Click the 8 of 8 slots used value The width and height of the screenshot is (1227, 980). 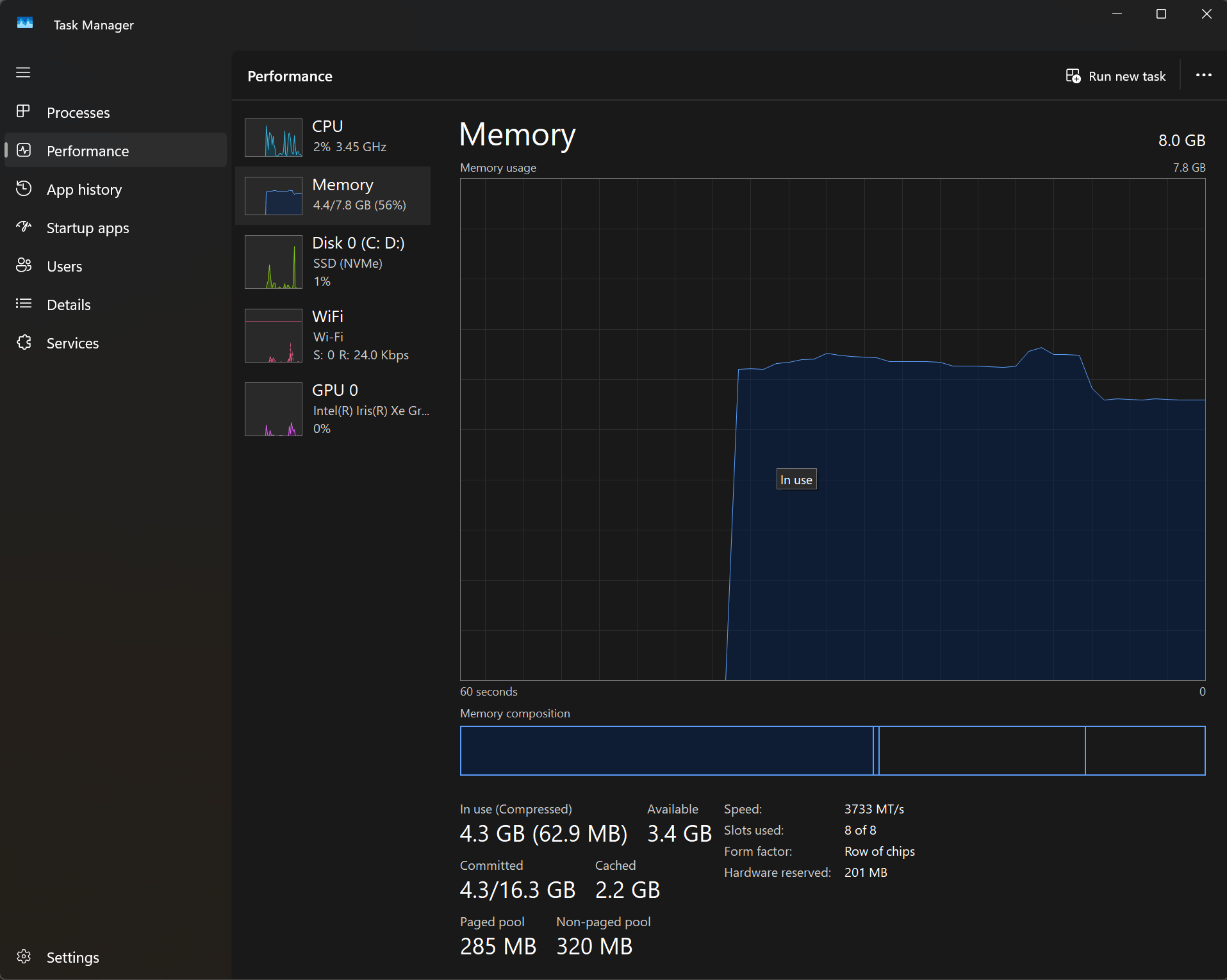point(860,830)
